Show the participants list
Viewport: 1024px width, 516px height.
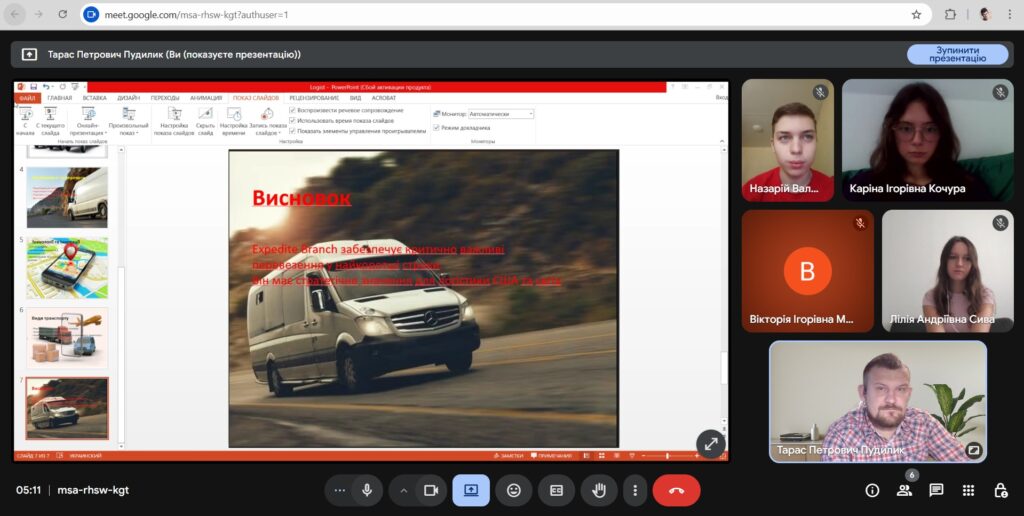(x=904, y=490)
